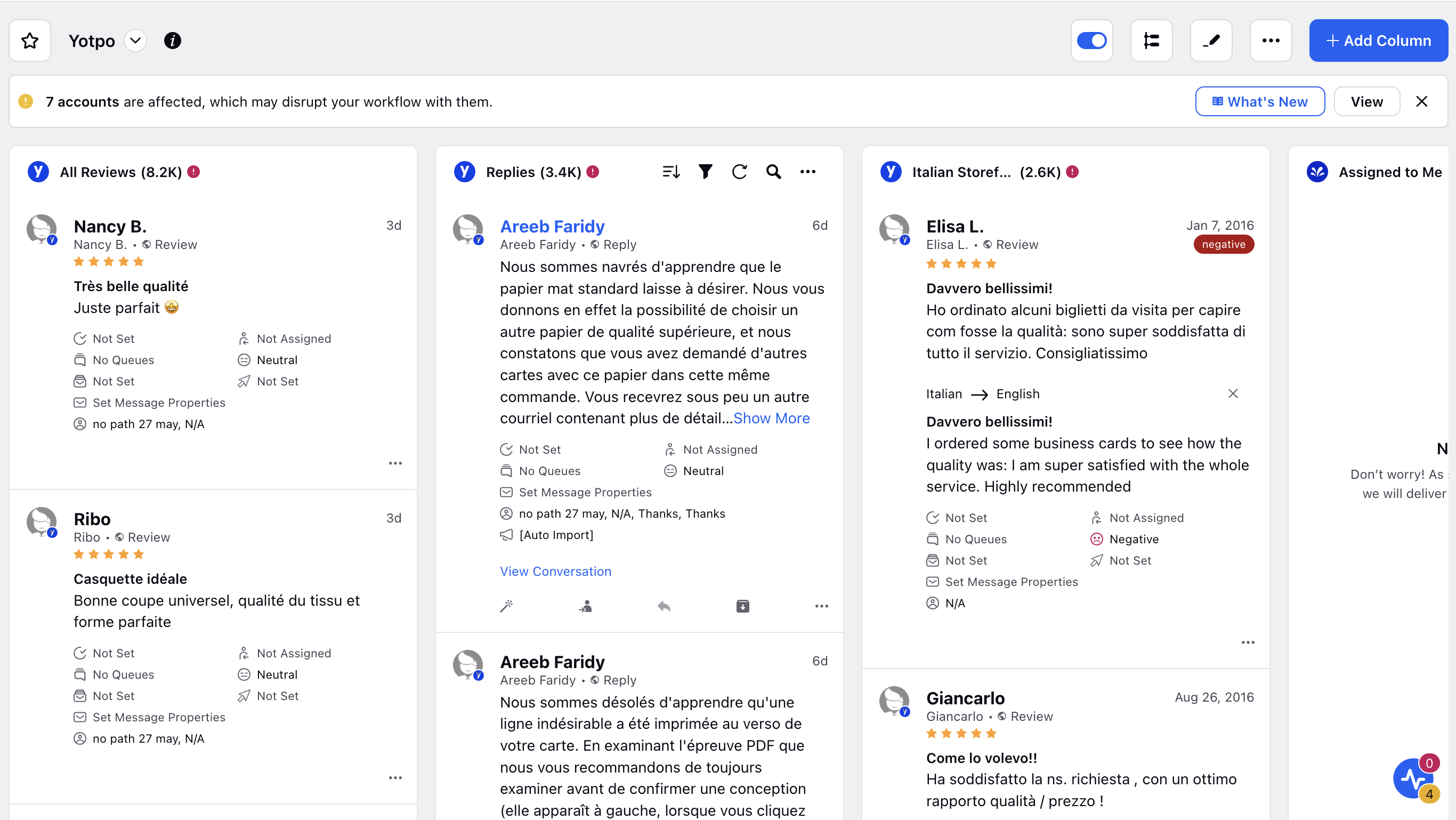Click Show More on first reply
Screen dimensions: 1456x820
pyautogui.click(x=772, y=418)
